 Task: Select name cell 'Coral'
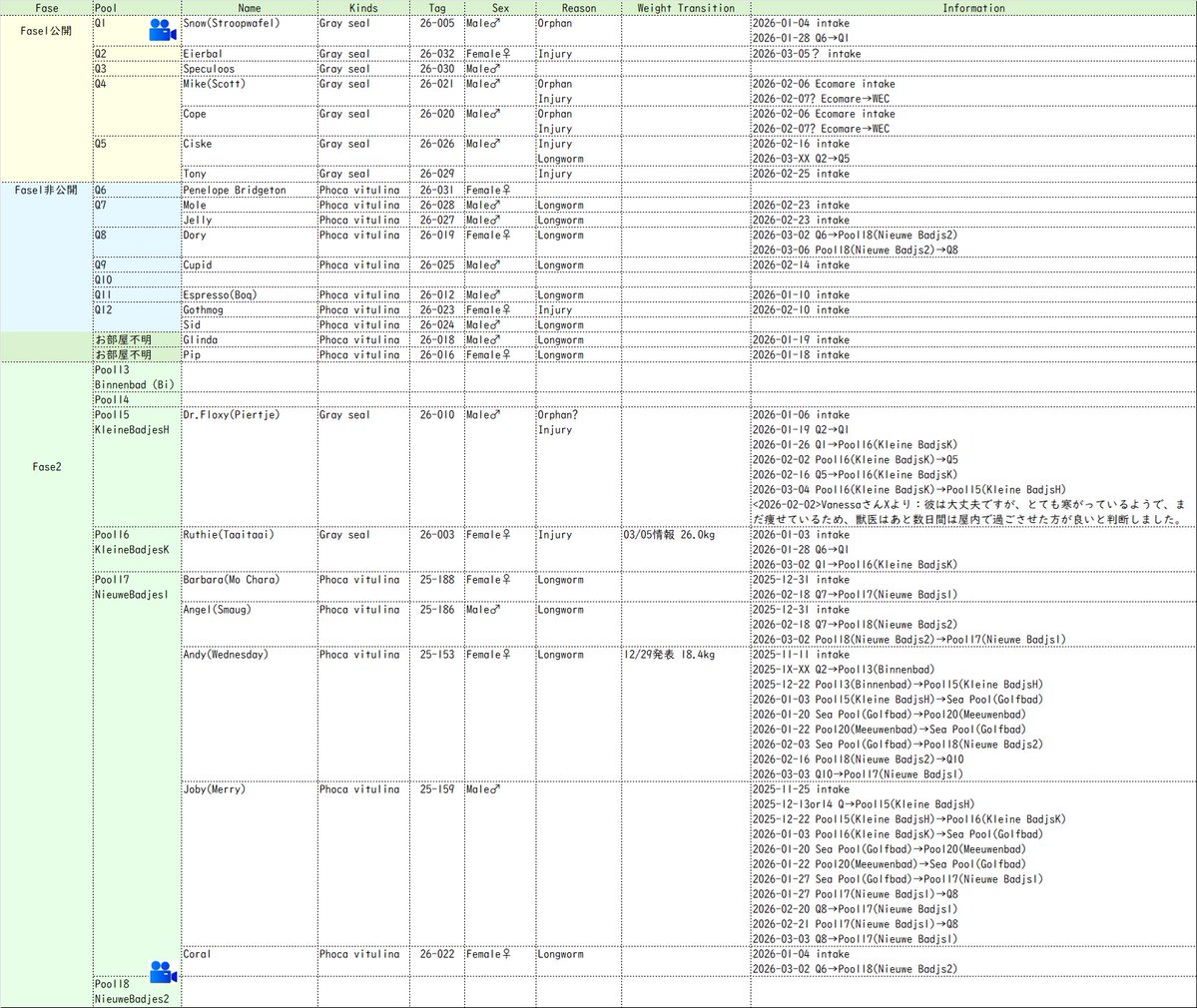[250, 961]
